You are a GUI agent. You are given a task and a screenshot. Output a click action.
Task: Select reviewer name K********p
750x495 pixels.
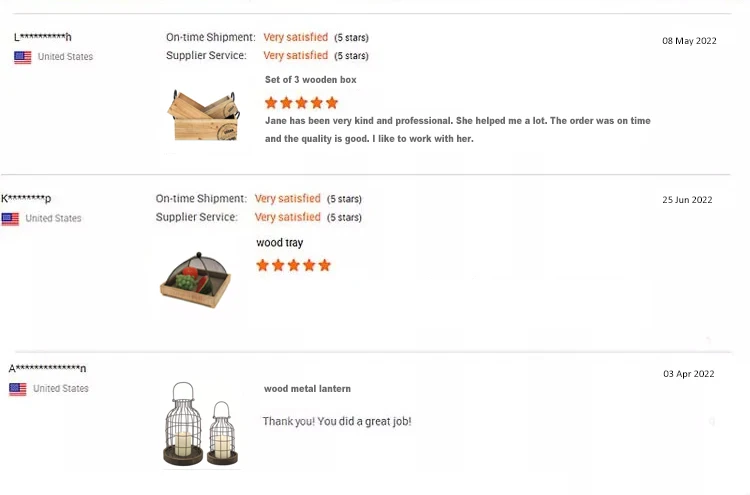(x=26, y=199)
